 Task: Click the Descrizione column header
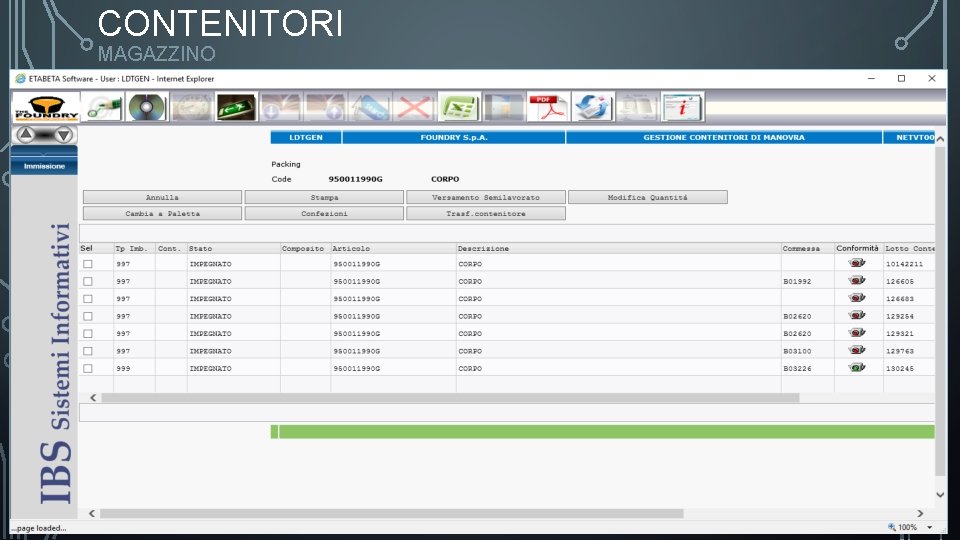point(483,249)
